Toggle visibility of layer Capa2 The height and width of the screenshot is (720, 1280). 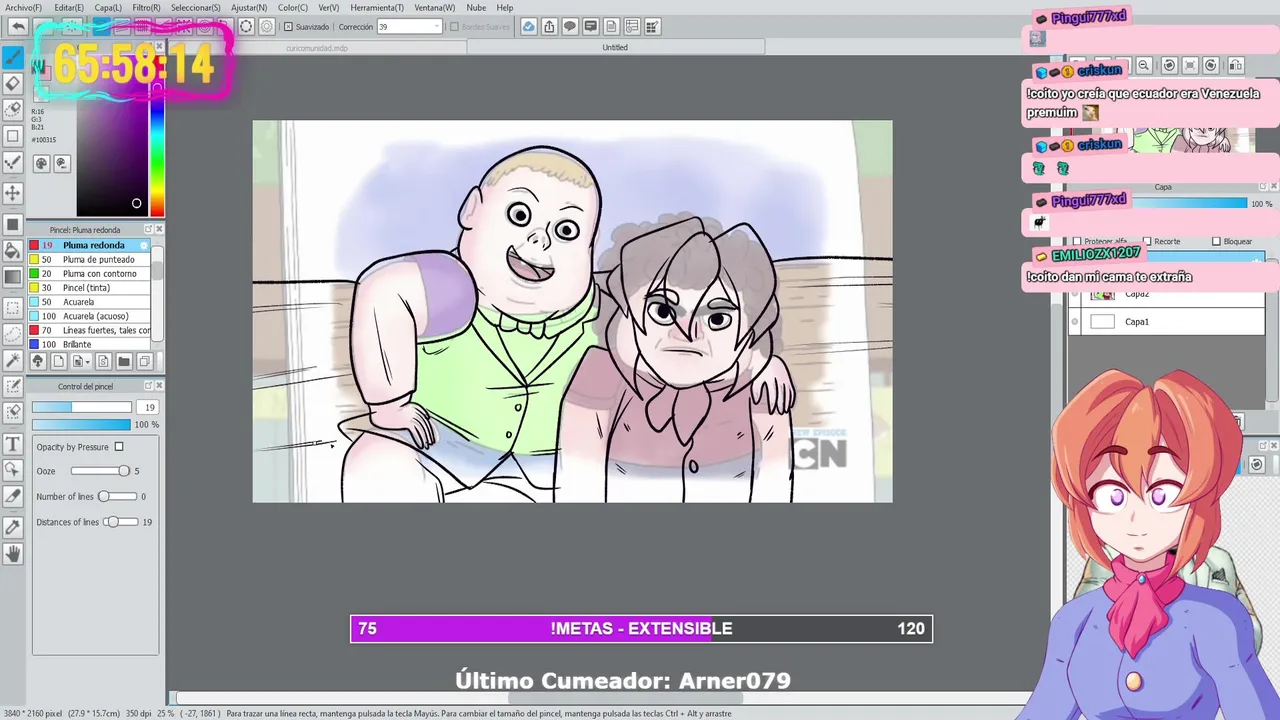(1075, 294)
